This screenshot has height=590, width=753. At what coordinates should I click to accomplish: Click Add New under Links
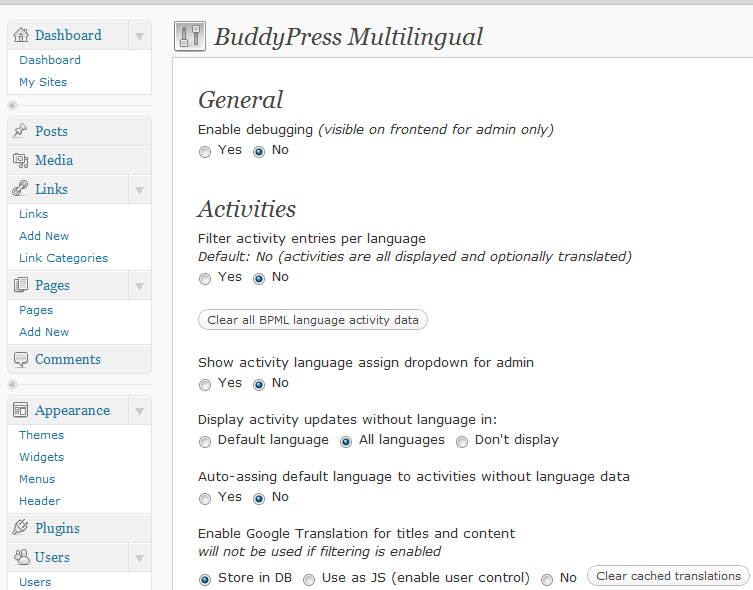click(x=44, y=236)
